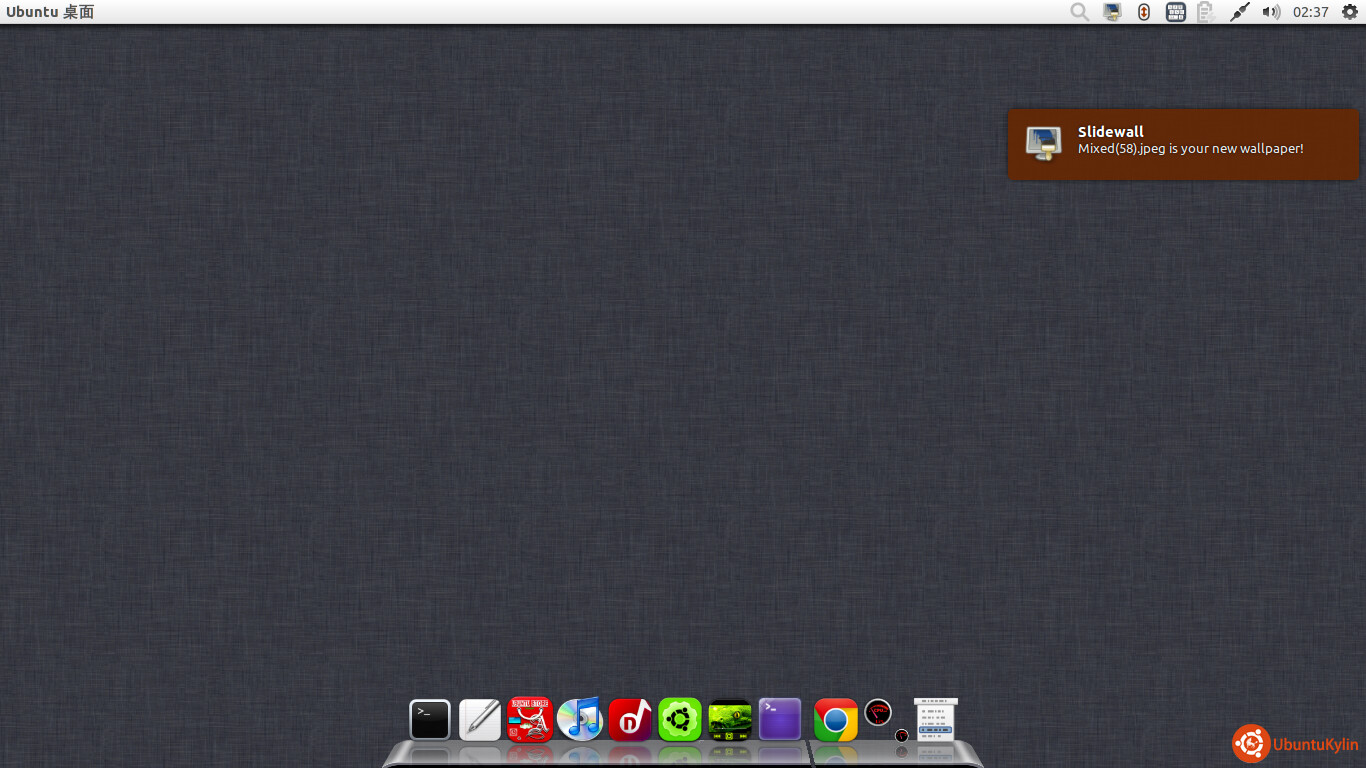1366x768 pixels.
Task: Open the sound volume indicator
Action: [1271, 12]
